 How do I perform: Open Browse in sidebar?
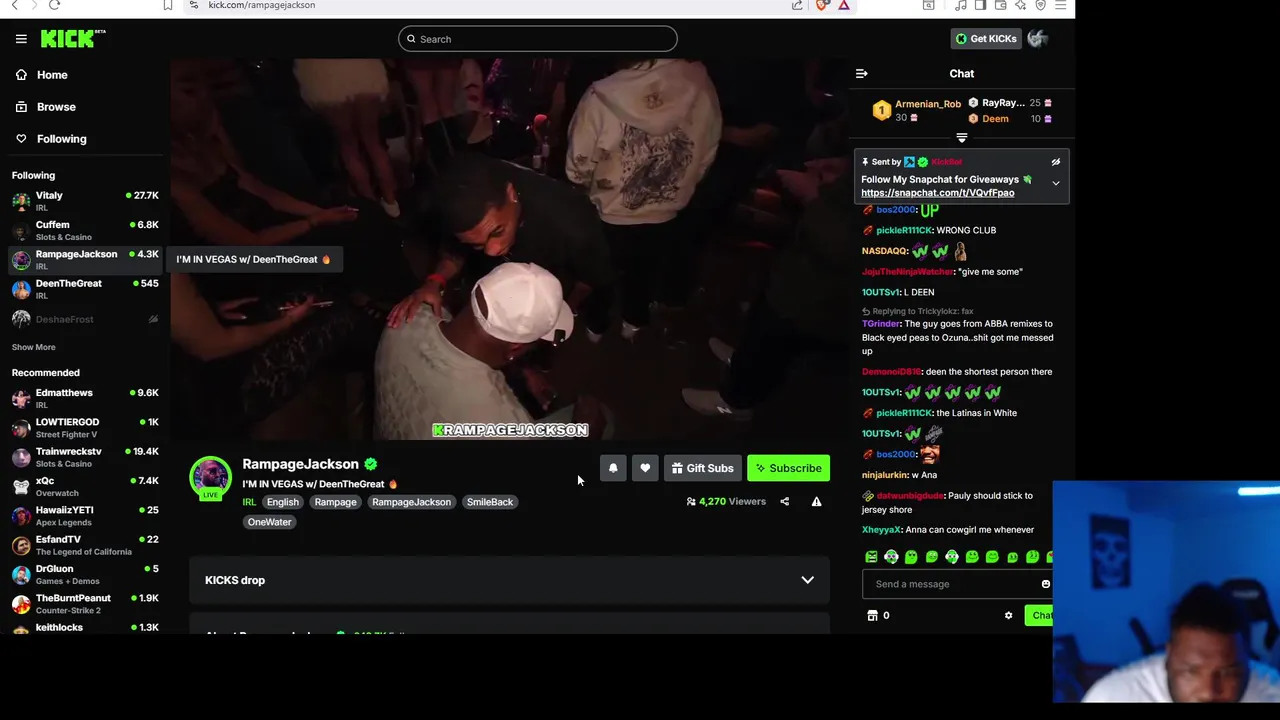tap(83, 107)
